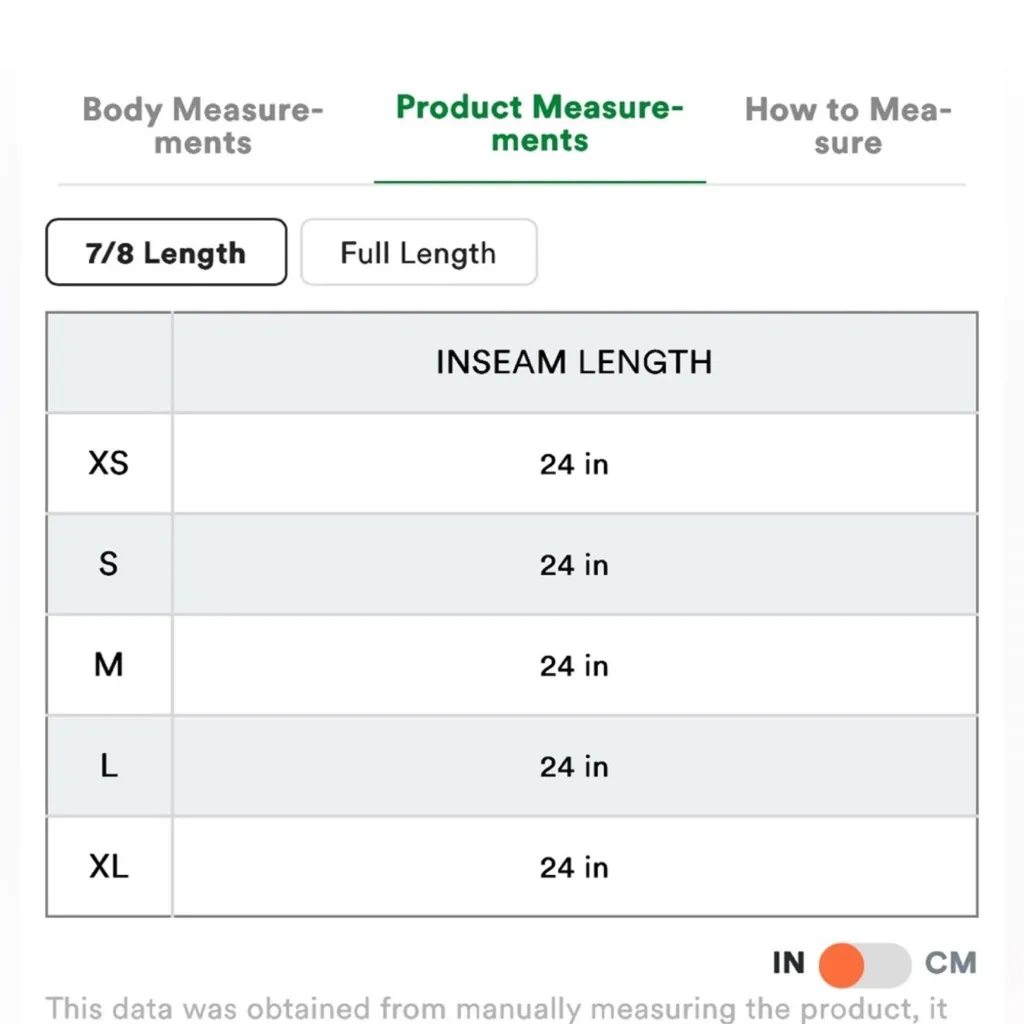Click the XL row's 24 in cell

pyautogui.click(x=574, y=867)
